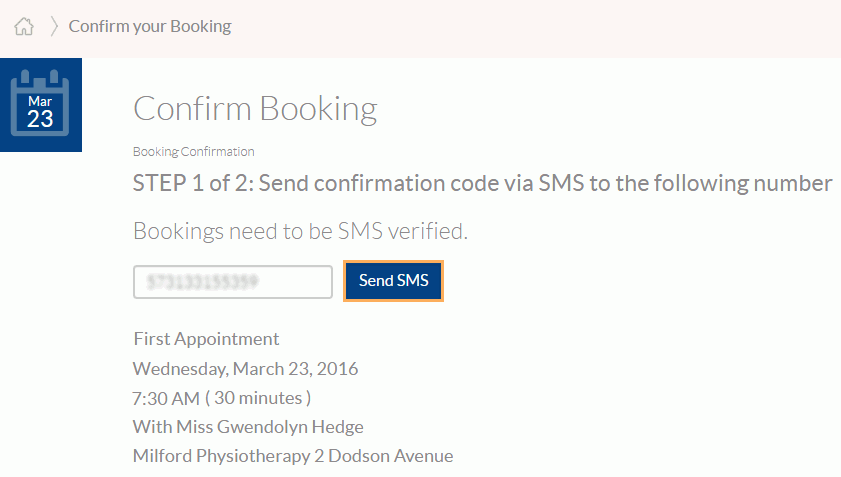Click the "First Appointment" line
The height and width of the screenshot is (477, 841).
[206, 338]
